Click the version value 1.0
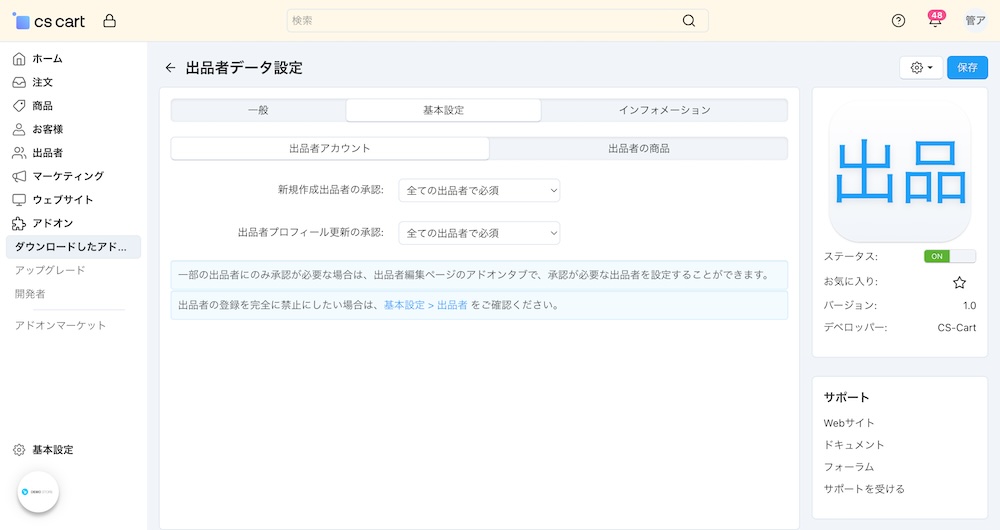Viewport: 1000px width, 530px height. [x=969, y=305]
